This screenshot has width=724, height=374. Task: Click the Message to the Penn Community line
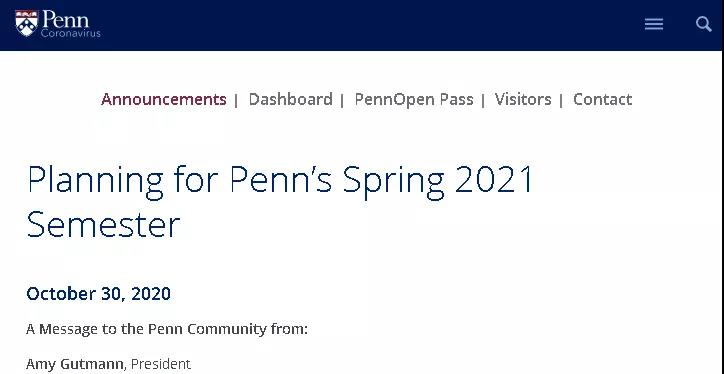pos(167,329)
